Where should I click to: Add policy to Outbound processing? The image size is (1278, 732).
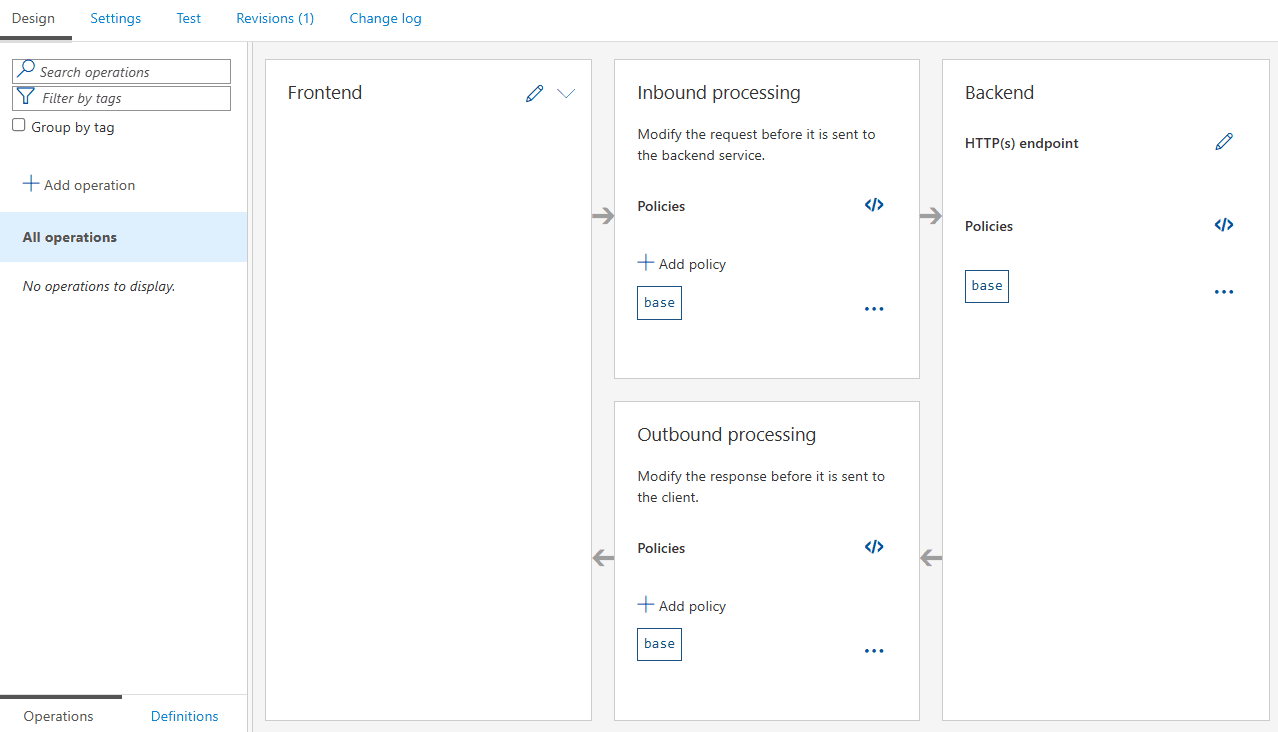point(682,606)
